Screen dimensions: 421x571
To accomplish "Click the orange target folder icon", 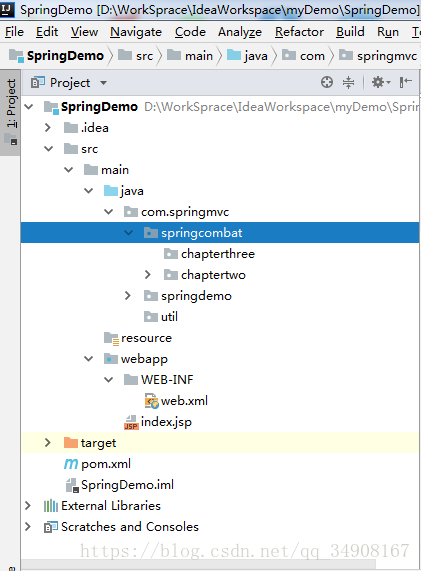I will pyautogui.click(x=71, y=443).
